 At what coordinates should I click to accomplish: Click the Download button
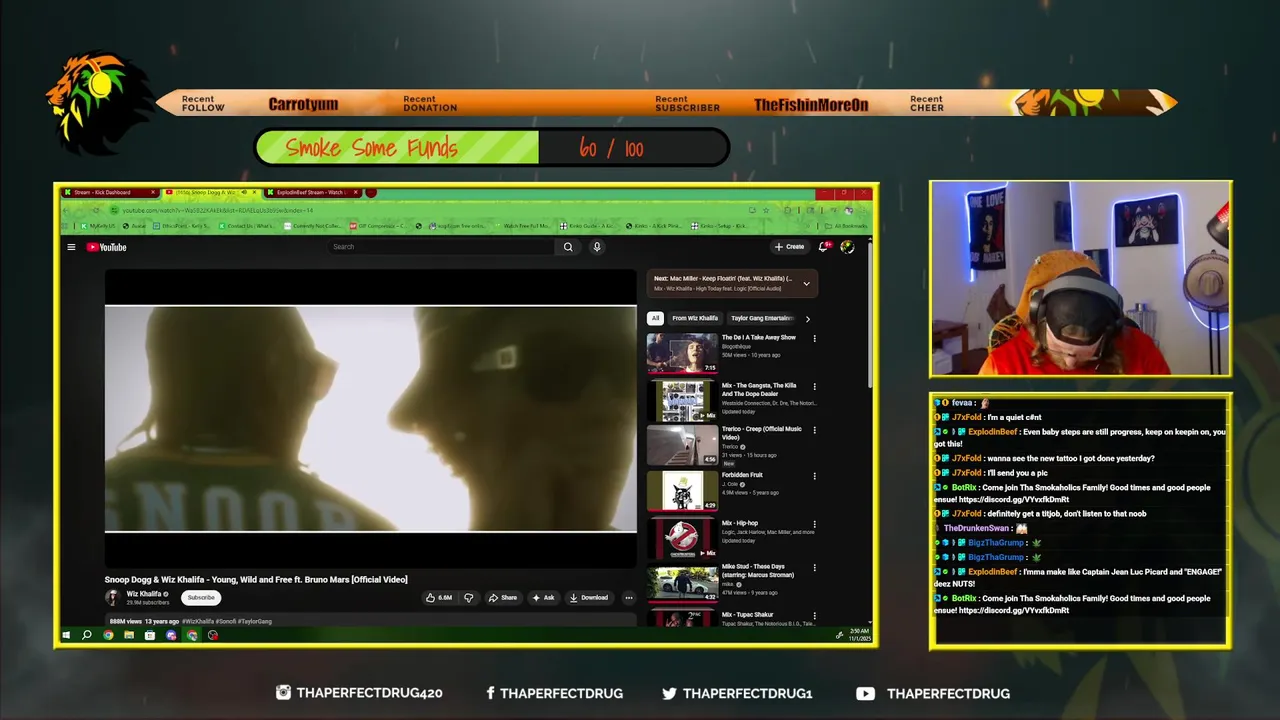click(588, 598)
